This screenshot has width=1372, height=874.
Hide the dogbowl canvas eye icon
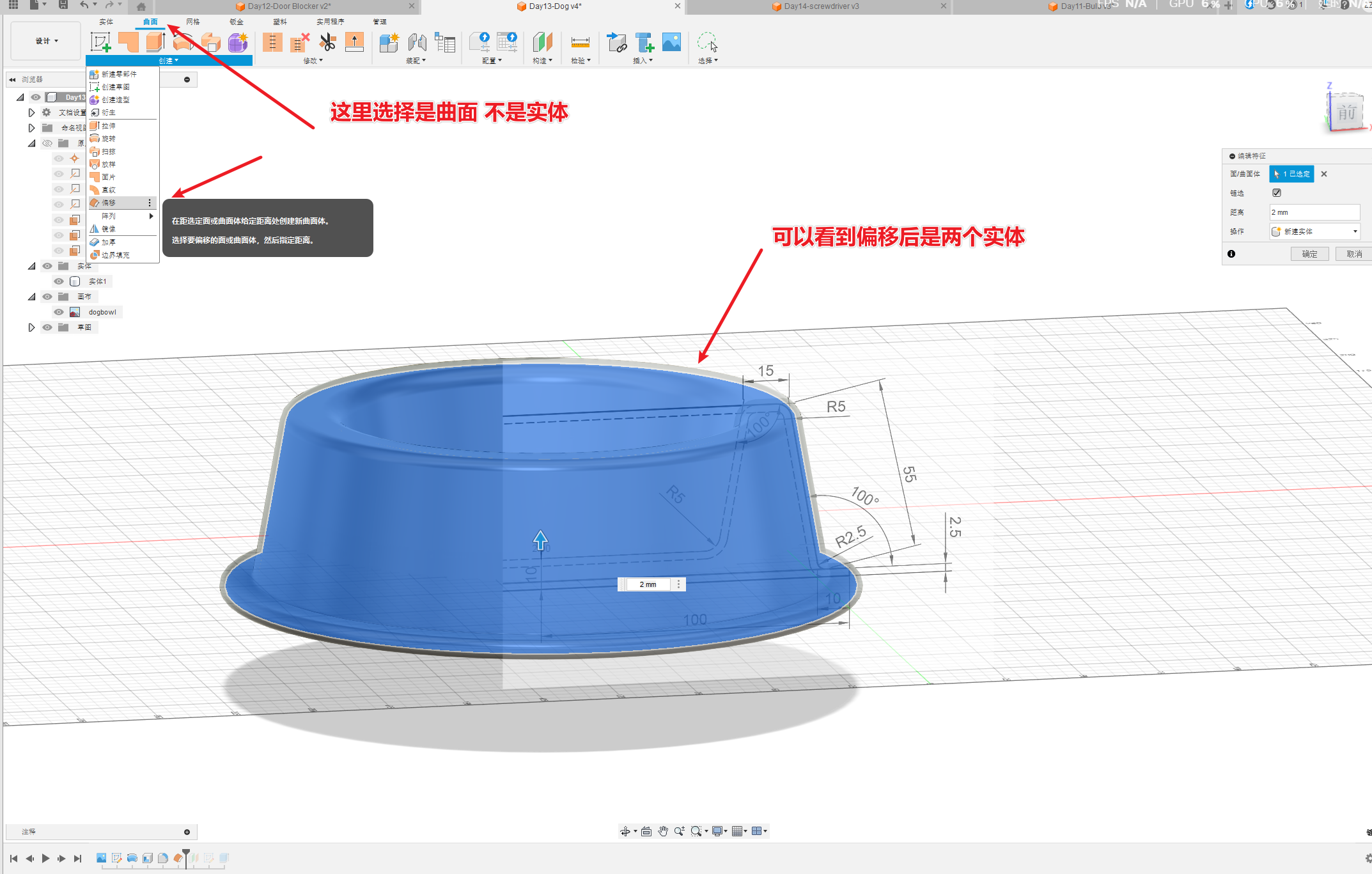(59, 312)
